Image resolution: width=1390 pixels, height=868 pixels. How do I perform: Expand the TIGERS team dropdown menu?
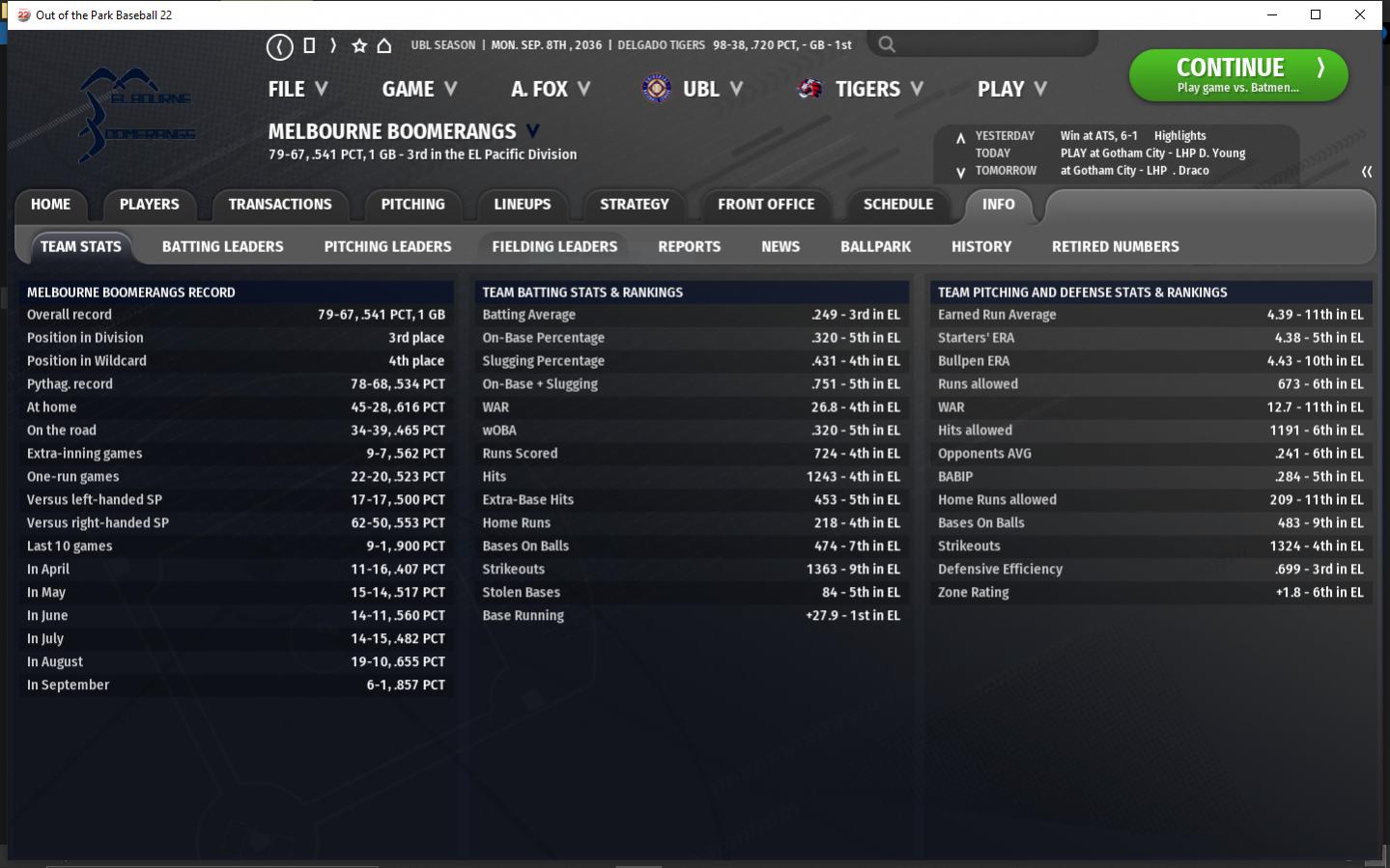click(x=880, y=89)
